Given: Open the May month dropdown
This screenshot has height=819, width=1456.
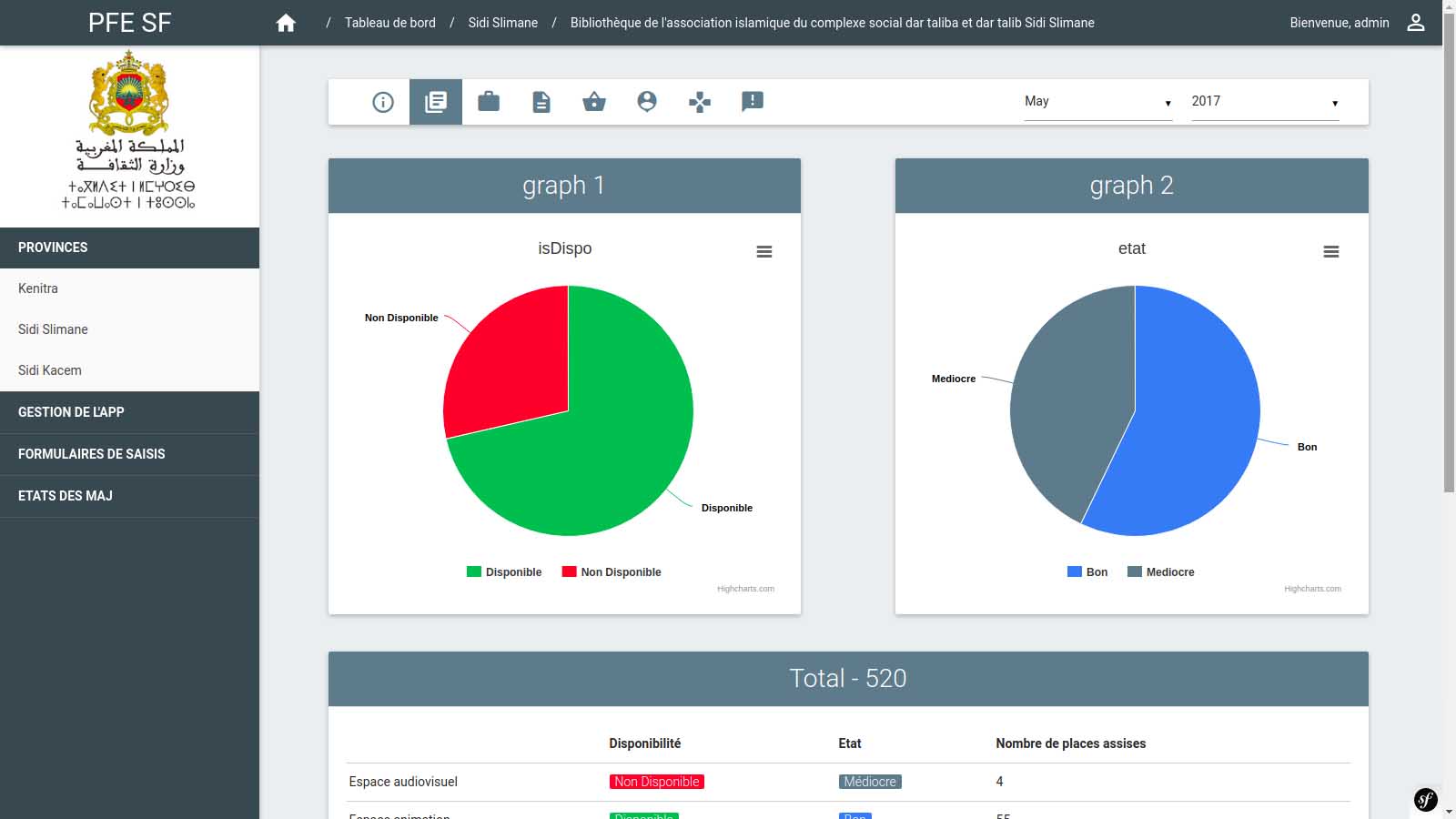Looking at the screenshot, I should click(x=1097, y=102).
